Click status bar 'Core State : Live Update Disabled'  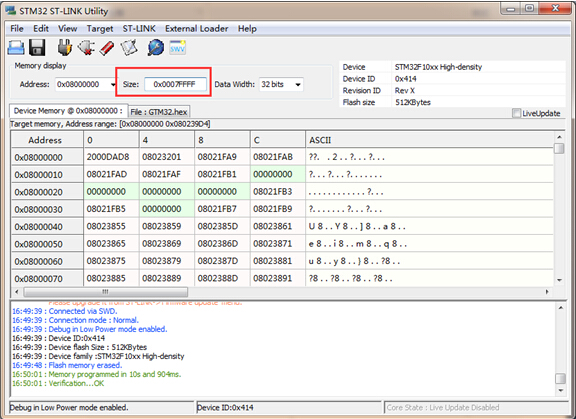[443, 407]
